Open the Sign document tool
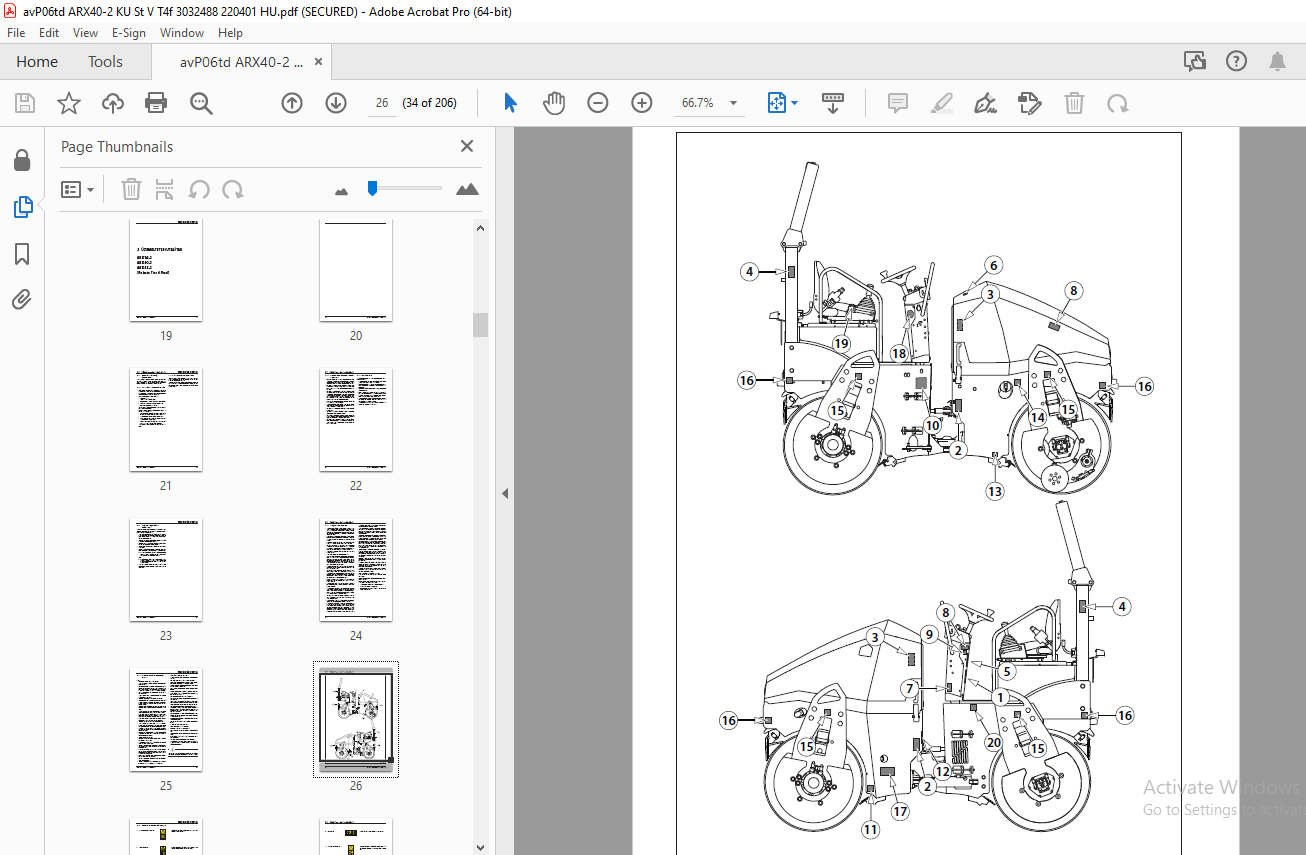The height and width of the screenshot is (855, 1306). [986, 103]
